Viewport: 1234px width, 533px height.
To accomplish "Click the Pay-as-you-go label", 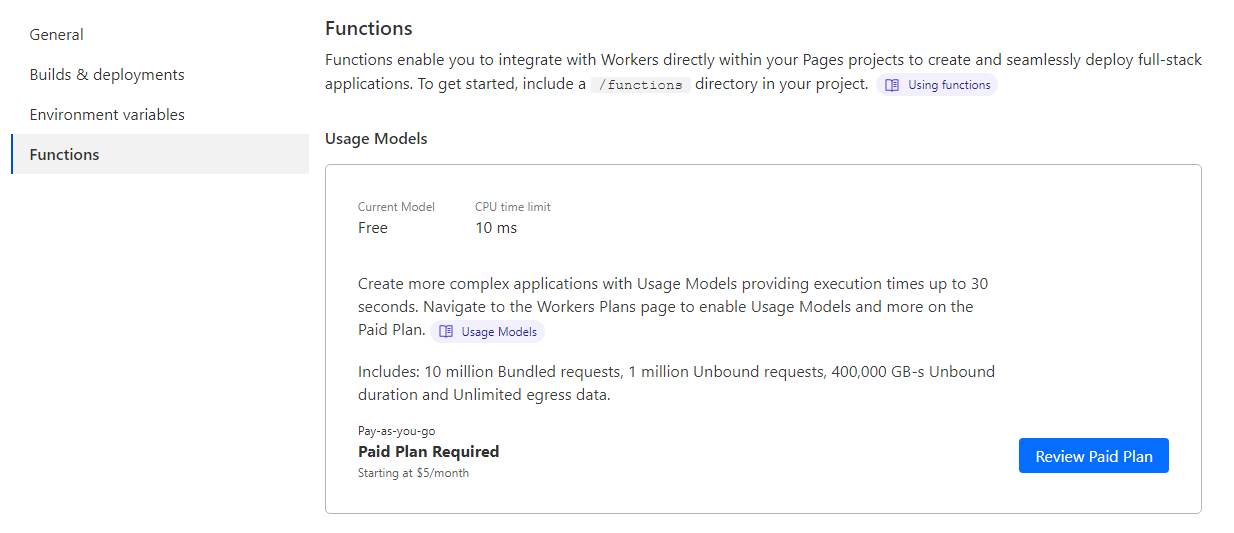I will pos(396,431).
